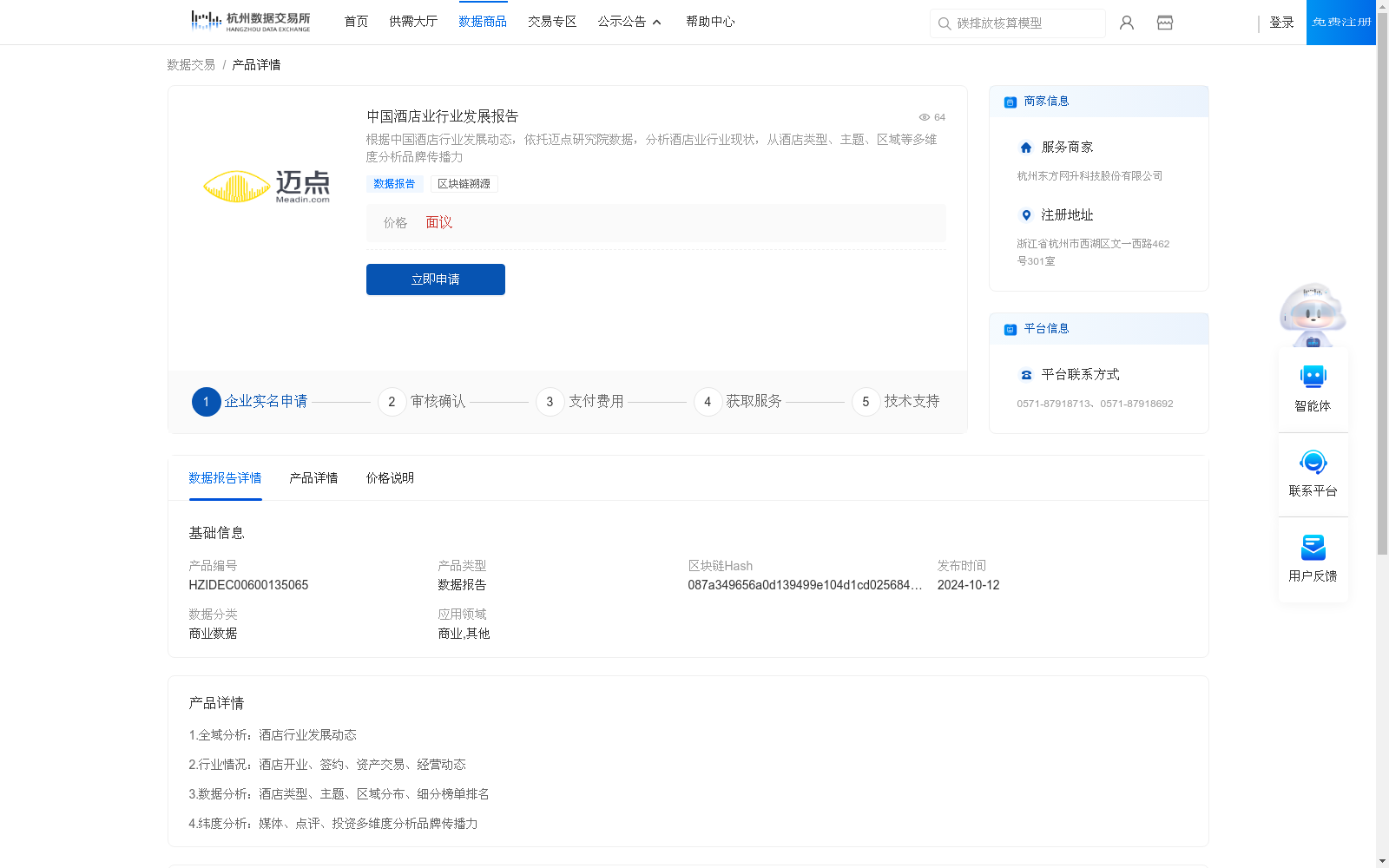Screen dimensions: 1389x868
Task: Switch to the 价格说明 tab
Action: 390,478
